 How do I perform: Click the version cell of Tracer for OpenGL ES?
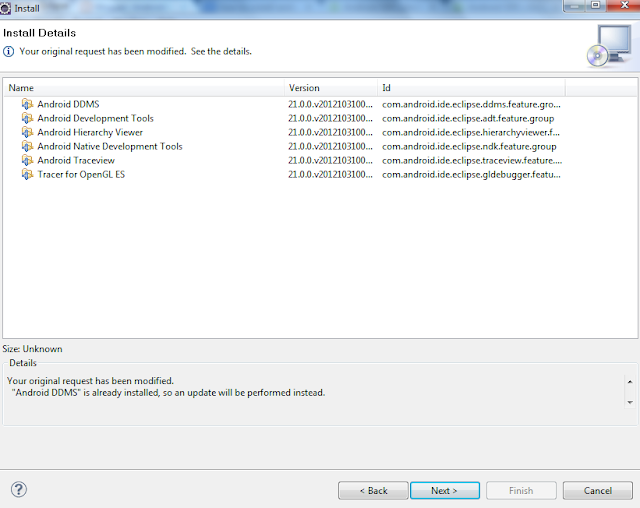(x=330, y=175)
